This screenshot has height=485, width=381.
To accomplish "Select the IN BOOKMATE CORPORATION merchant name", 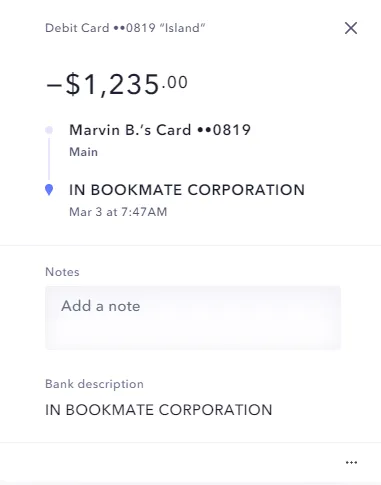I will (187, 190).
